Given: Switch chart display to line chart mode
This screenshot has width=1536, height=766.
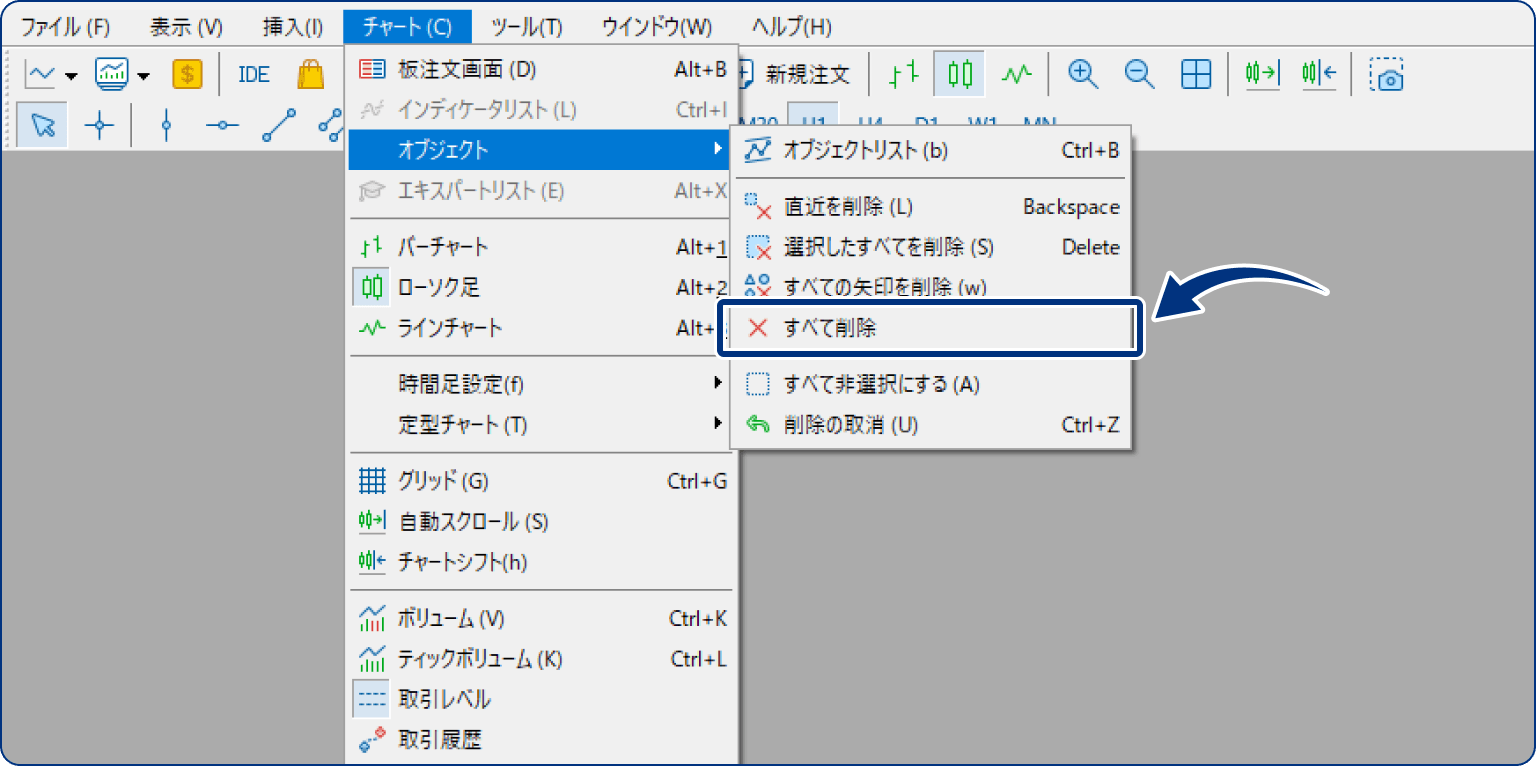Looking at the screenshot, I should (x=1017, y=73).
